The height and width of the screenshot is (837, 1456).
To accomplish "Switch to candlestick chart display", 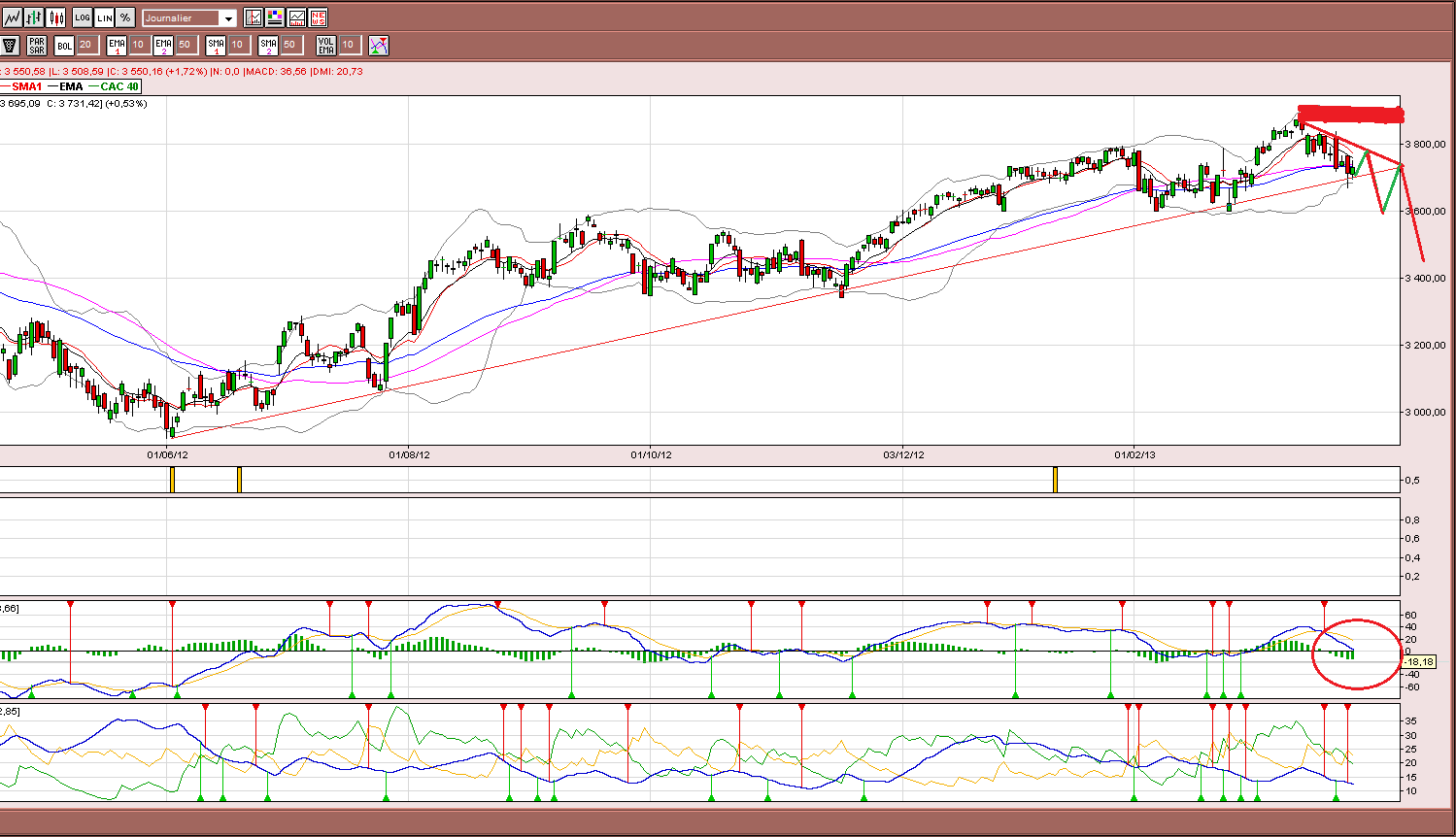I will tap(56, 17).
